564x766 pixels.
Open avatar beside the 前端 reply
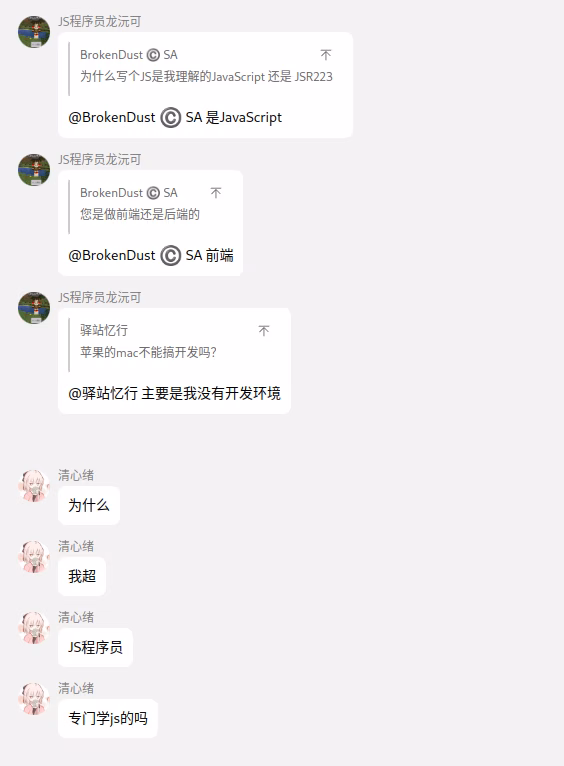[34, 170]
